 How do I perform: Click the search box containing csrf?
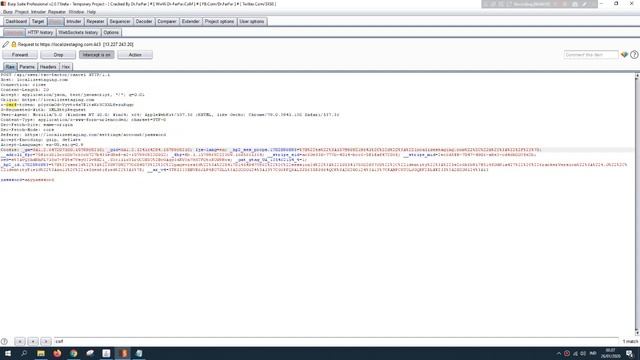point(336,341)
